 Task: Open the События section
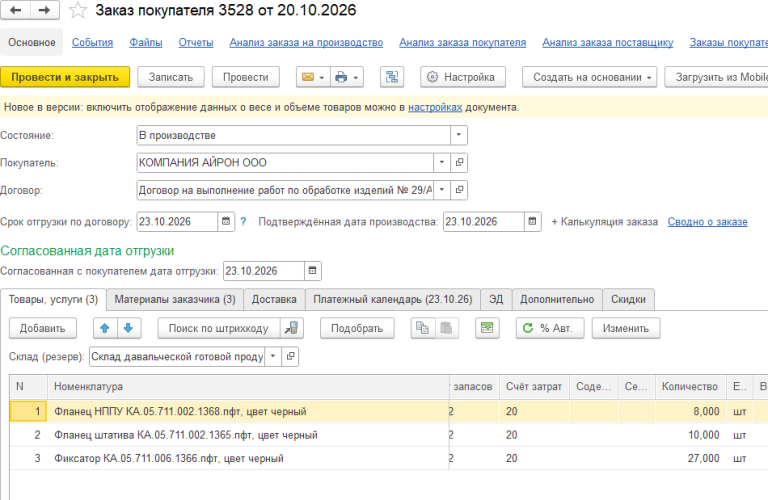point(92,43)
